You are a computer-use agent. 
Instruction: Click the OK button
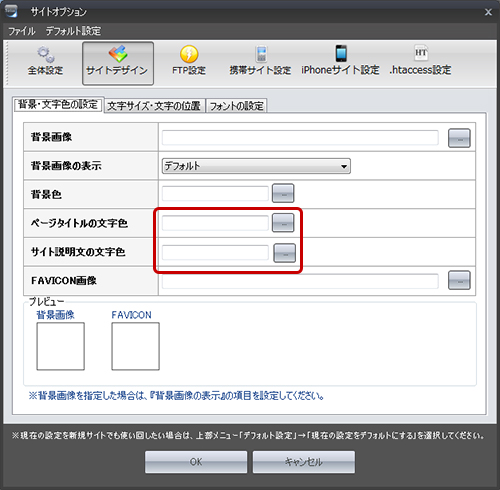pos(196,462)
